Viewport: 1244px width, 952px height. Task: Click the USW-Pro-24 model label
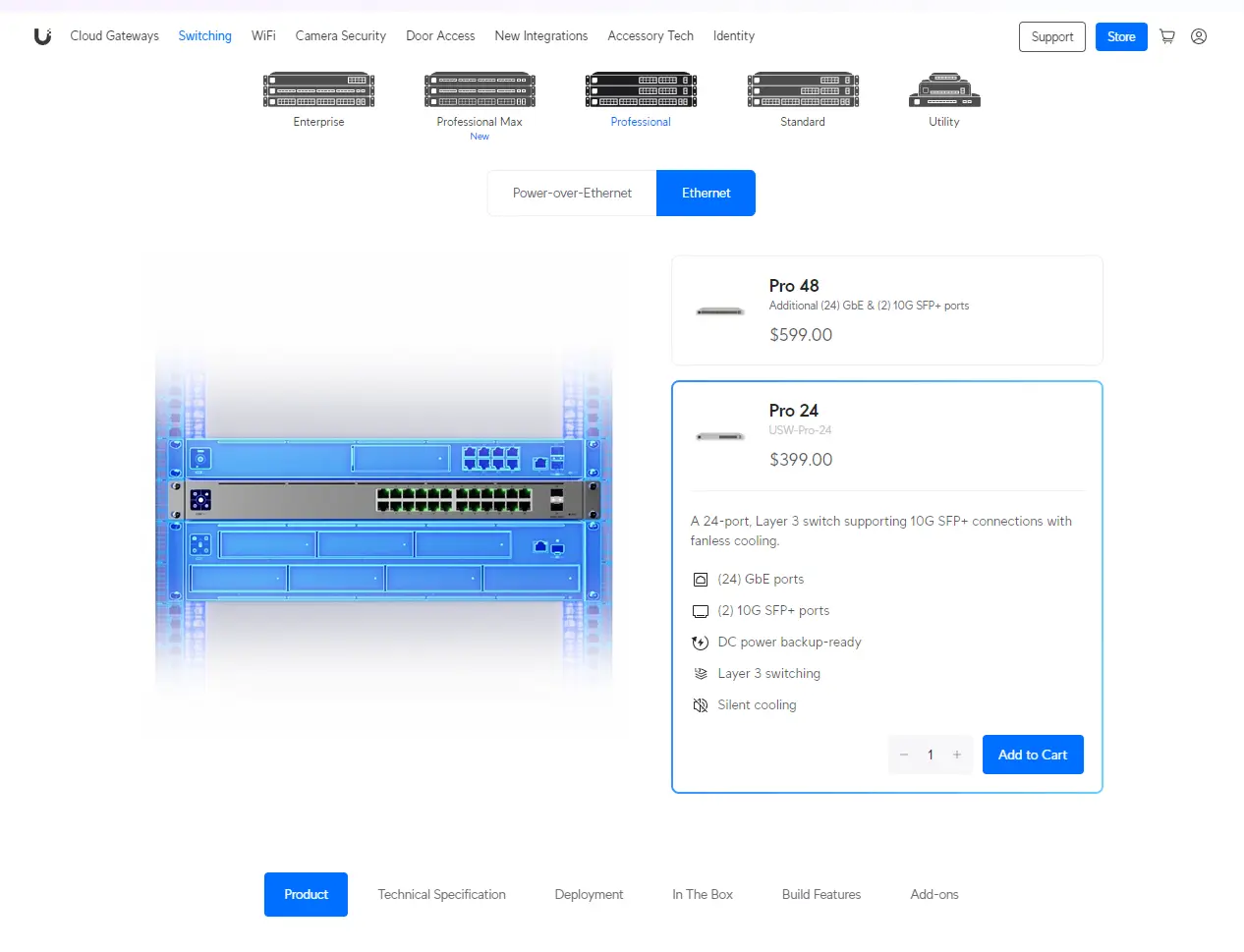click(800, 430)
